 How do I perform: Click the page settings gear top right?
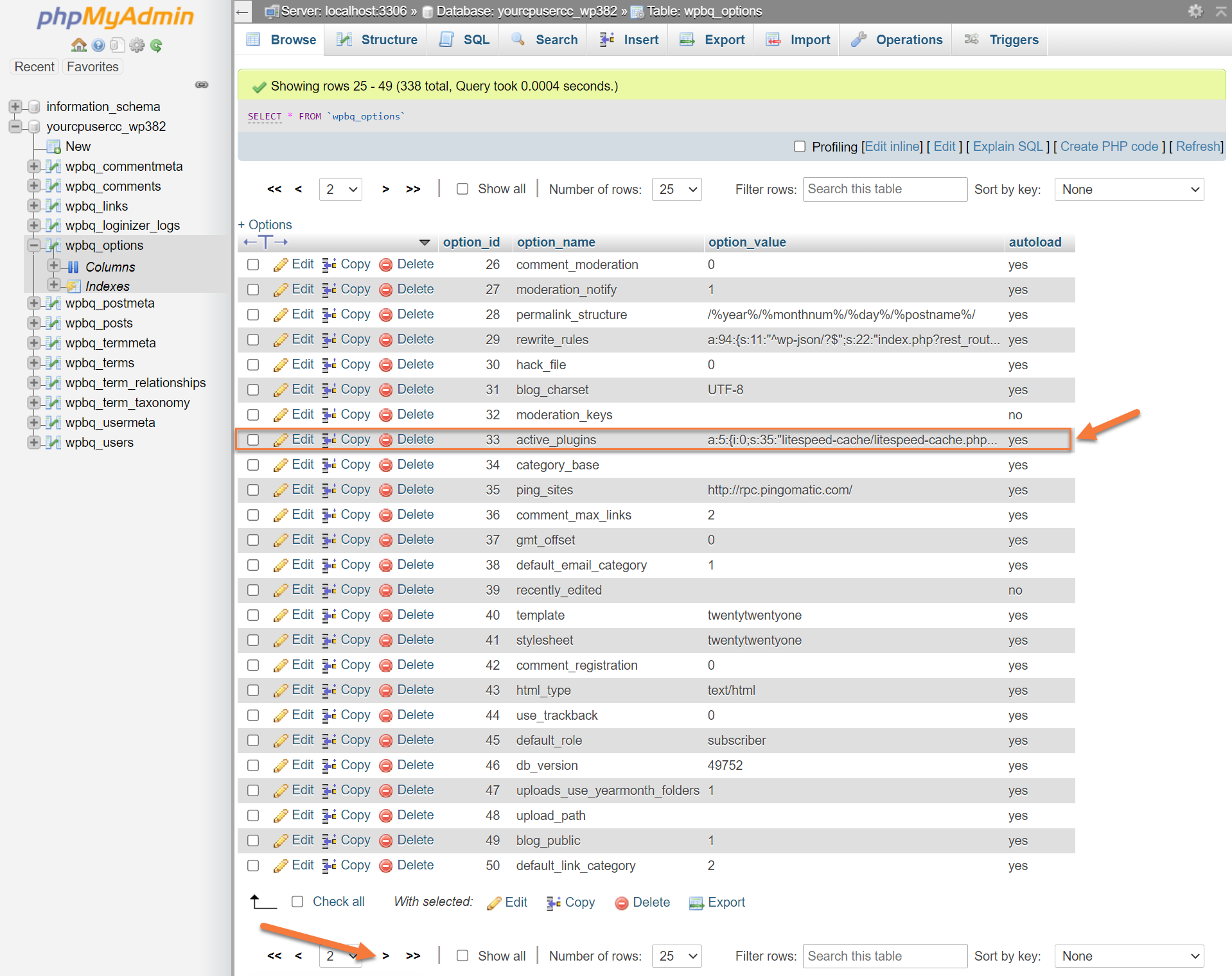[1195, 11]
